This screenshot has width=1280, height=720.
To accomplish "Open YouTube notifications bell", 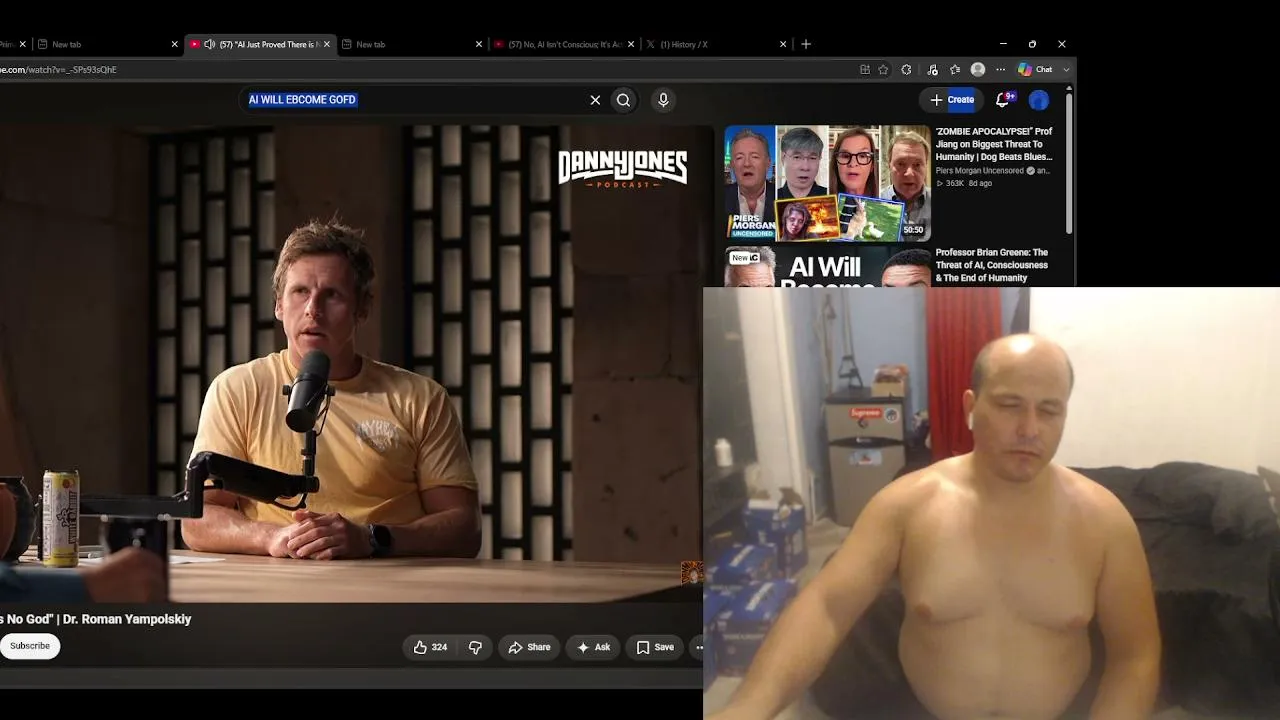I will 1004,99.
